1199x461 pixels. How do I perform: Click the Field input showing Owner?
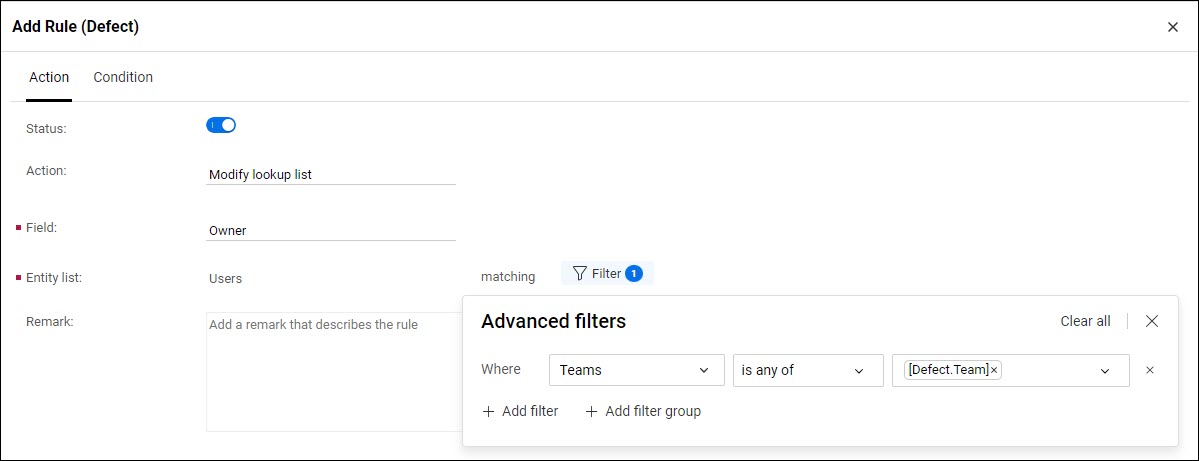[x=330, y=230]
